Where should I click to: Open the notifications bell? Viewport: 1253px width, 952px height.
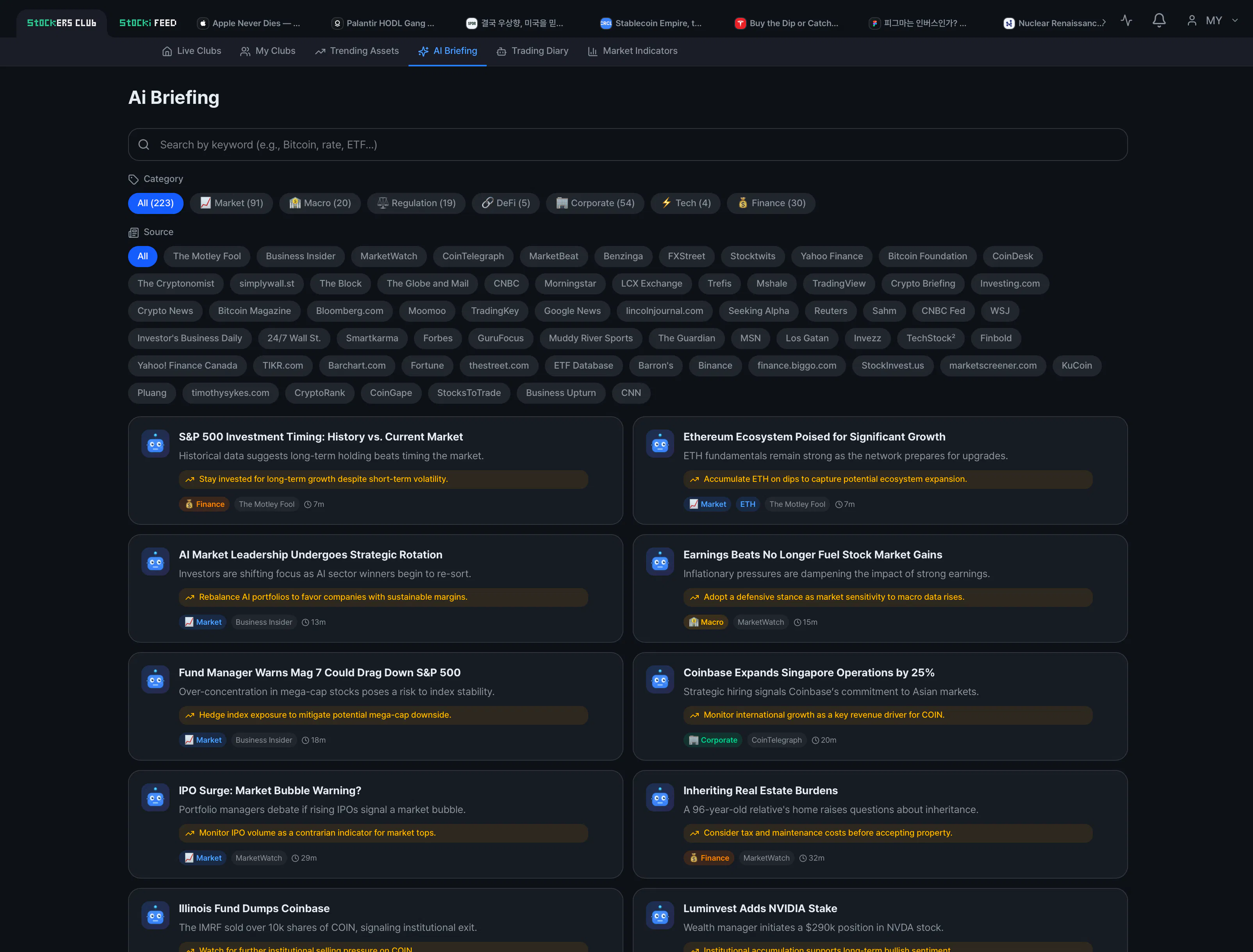1159,21
